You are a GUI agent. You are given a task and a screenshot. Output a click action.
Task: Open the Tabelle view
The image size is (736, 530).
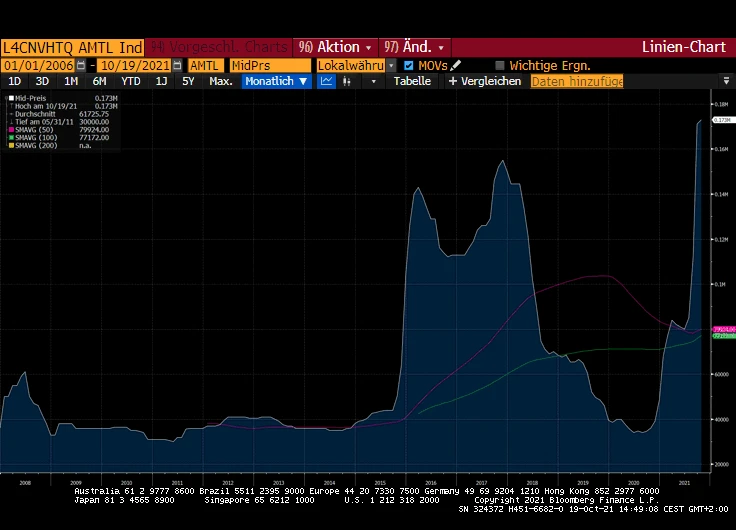[x=412, y=81]
